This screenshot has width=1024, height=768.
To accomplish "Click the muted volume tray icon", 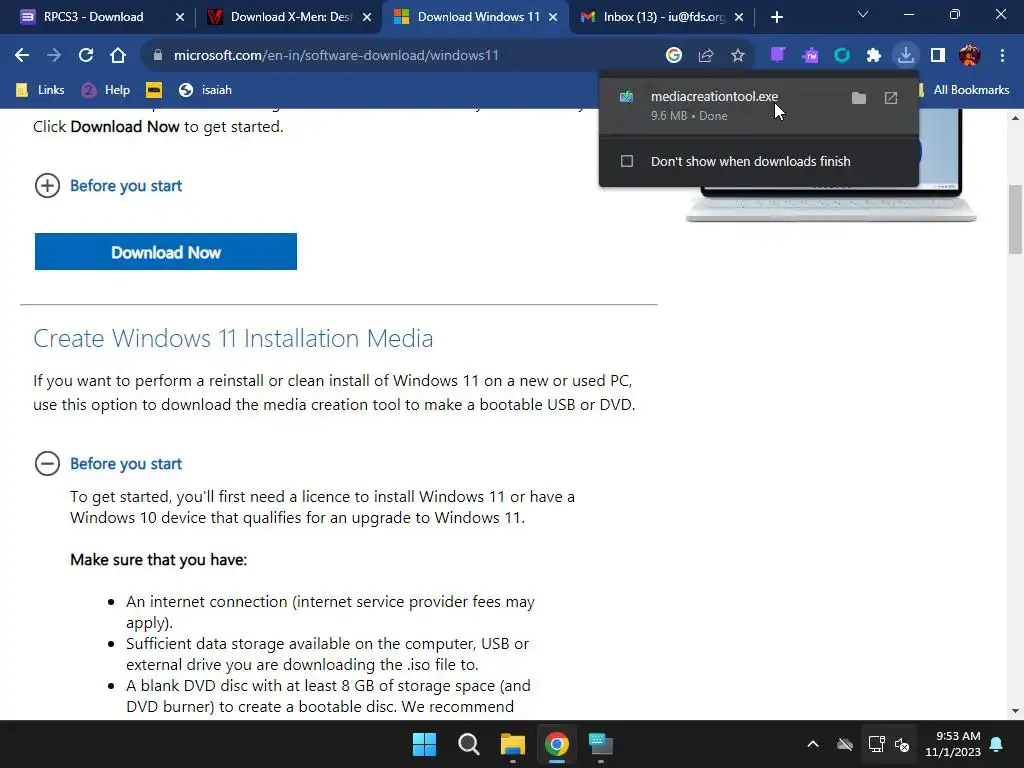I will pyautogui.click(x=902, y=744).
